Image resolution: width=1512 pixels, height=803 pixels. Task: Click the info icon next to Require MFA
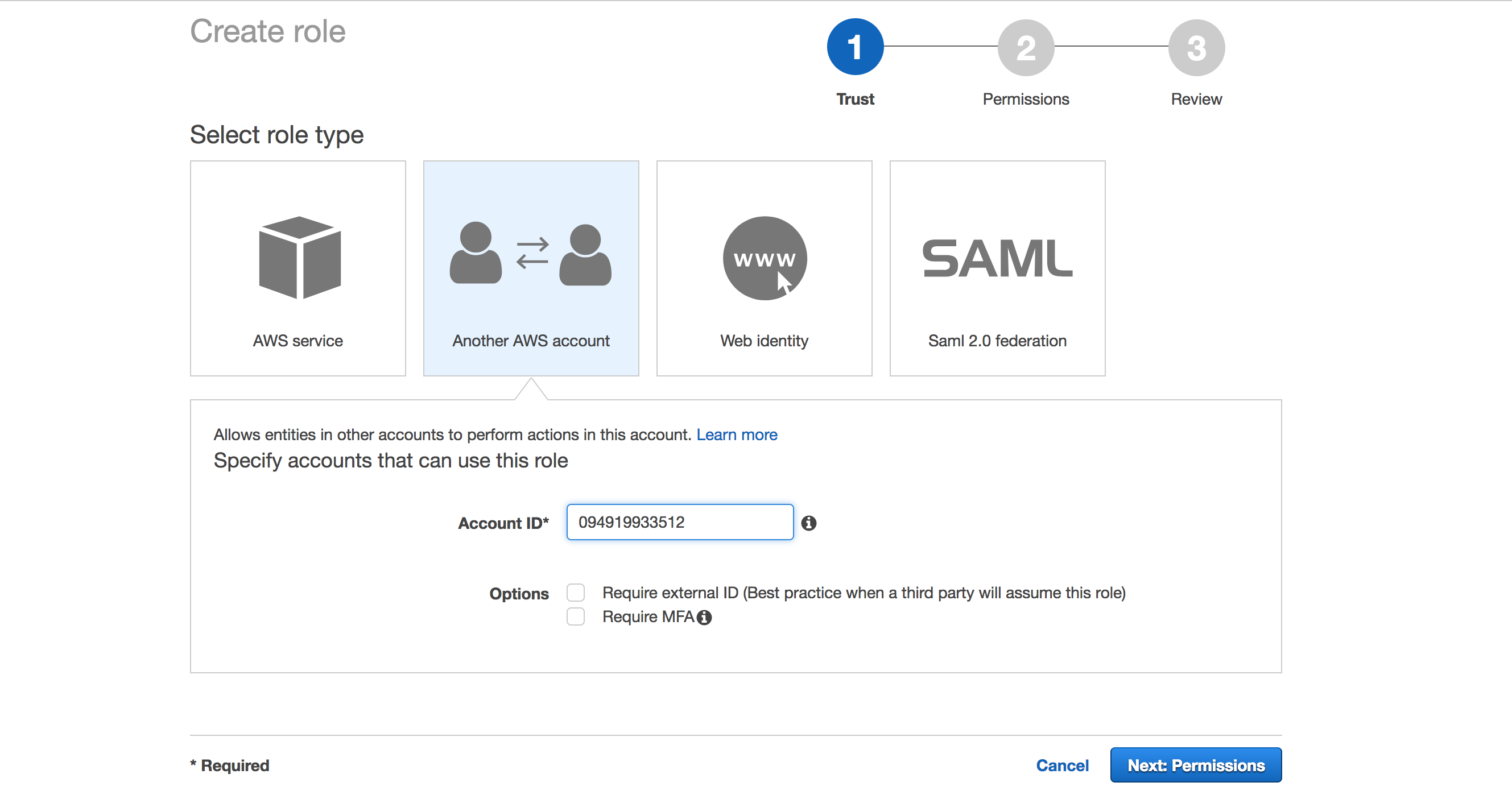(704, 618)
